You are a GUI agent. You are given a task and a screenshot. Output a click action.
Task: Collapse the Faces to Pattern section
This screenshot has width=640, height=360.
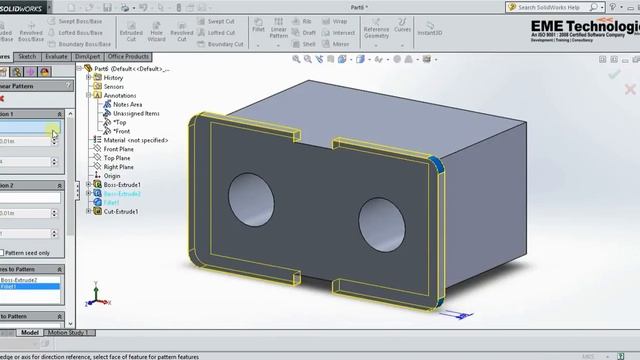coord(60,316)
